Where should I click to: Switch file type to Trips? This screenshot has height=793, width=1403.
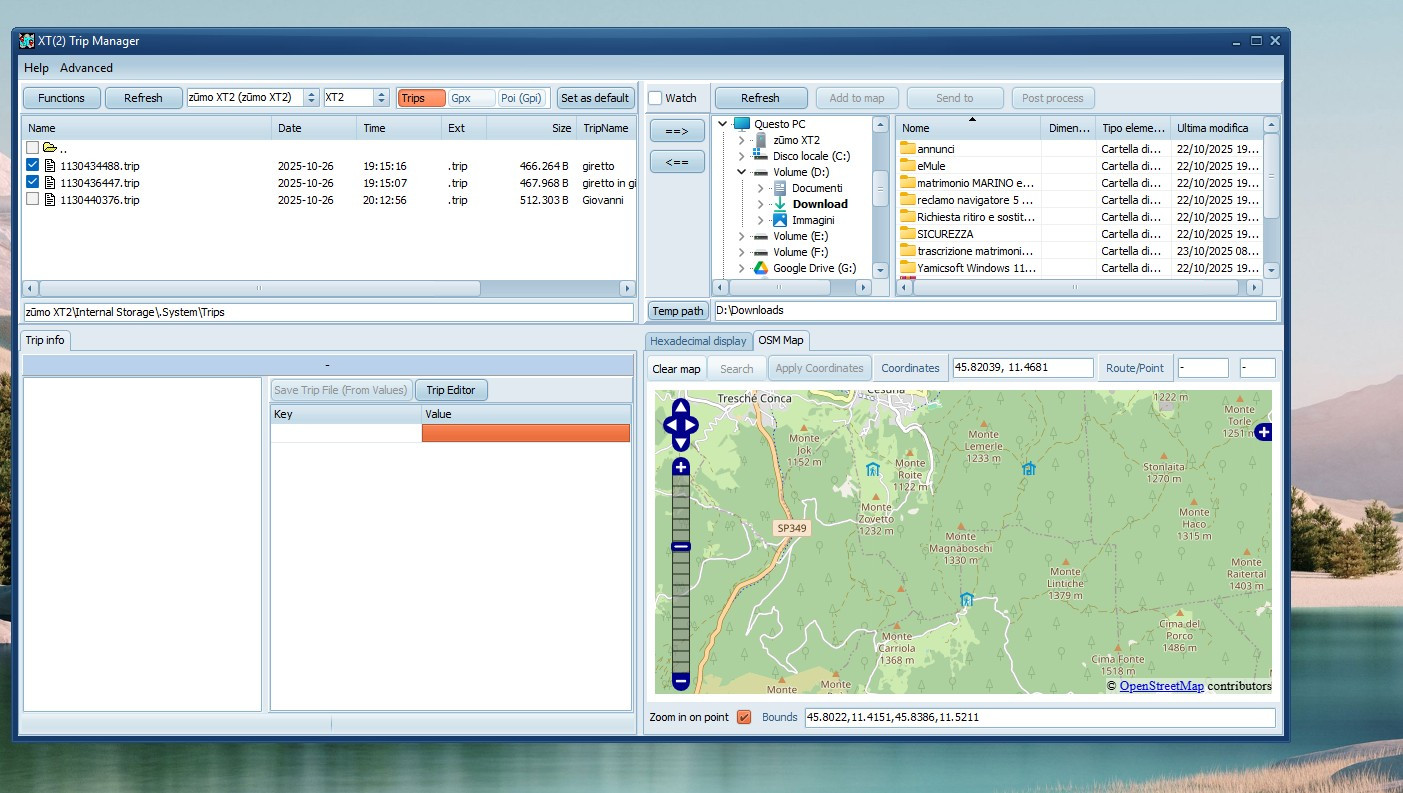[x=421, y=98]
